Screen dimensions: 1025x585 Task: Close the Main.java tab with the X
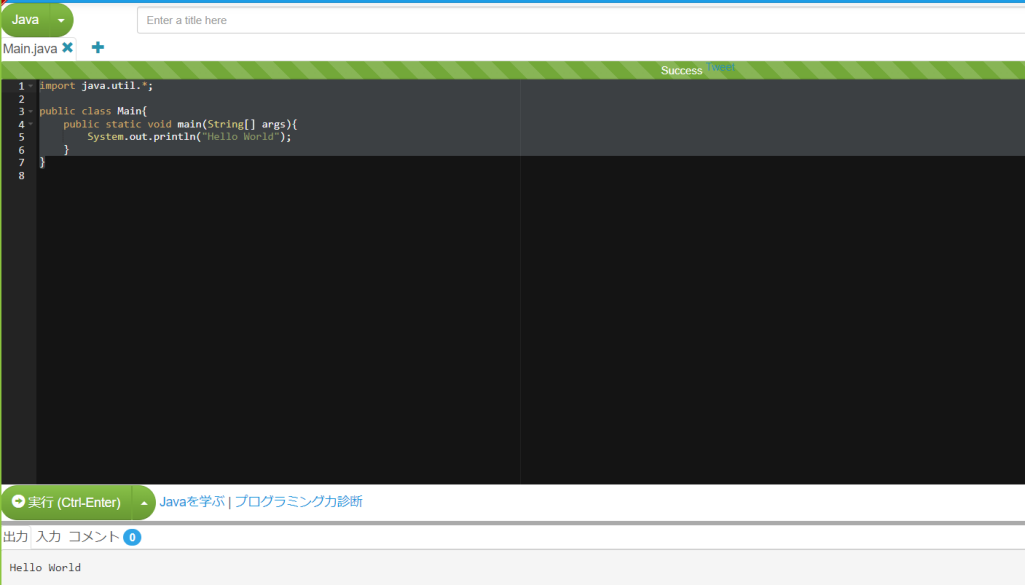(67, 48)
